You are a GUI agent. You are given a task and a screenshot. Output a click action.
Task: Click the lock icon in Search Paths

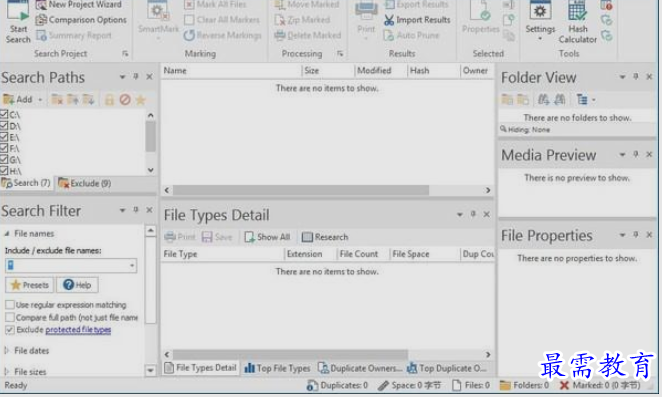tap(109, 100)
